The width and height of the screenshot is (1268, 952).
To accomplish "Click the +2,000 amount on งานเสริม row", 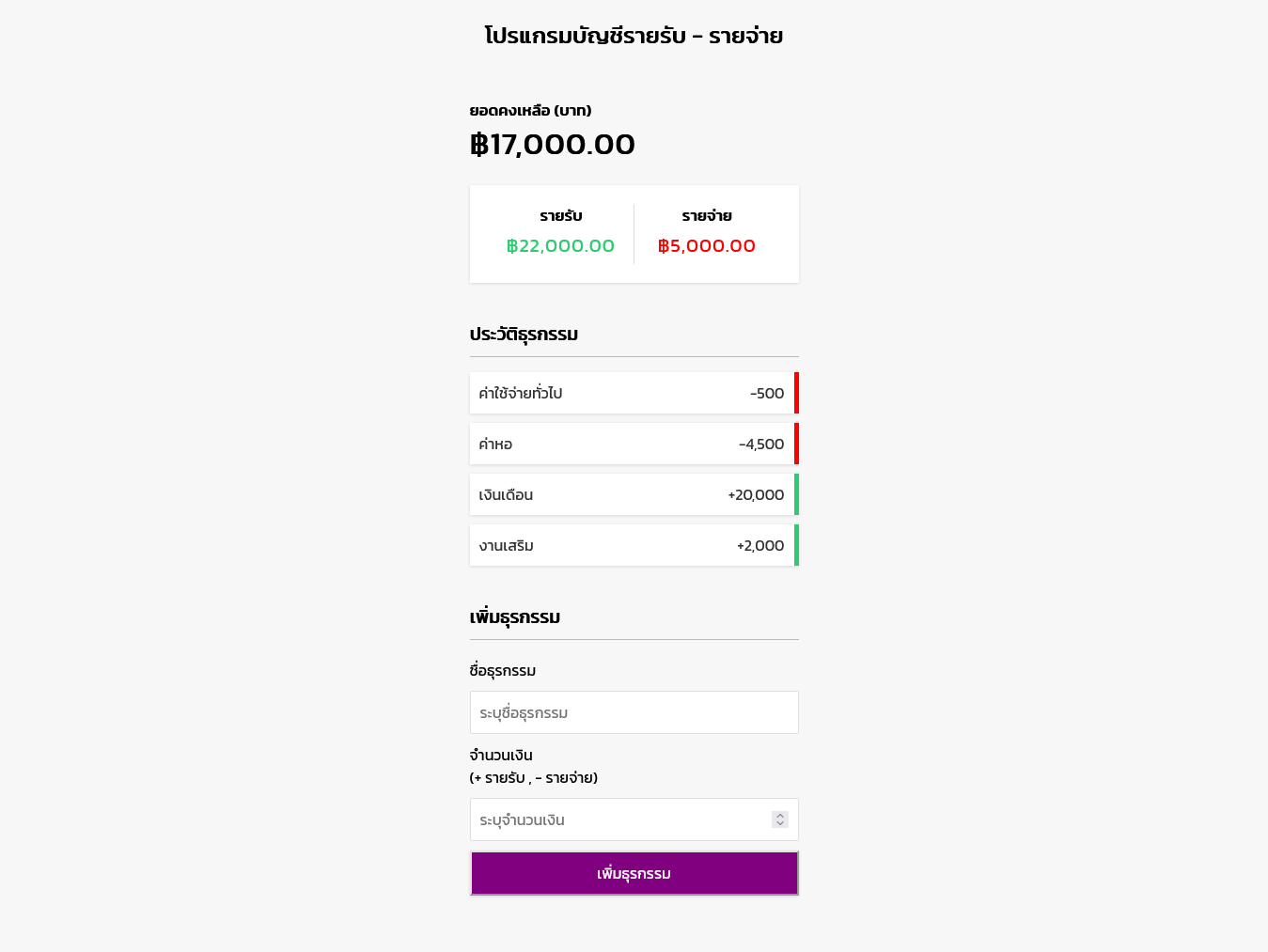I will coord(759,545).
